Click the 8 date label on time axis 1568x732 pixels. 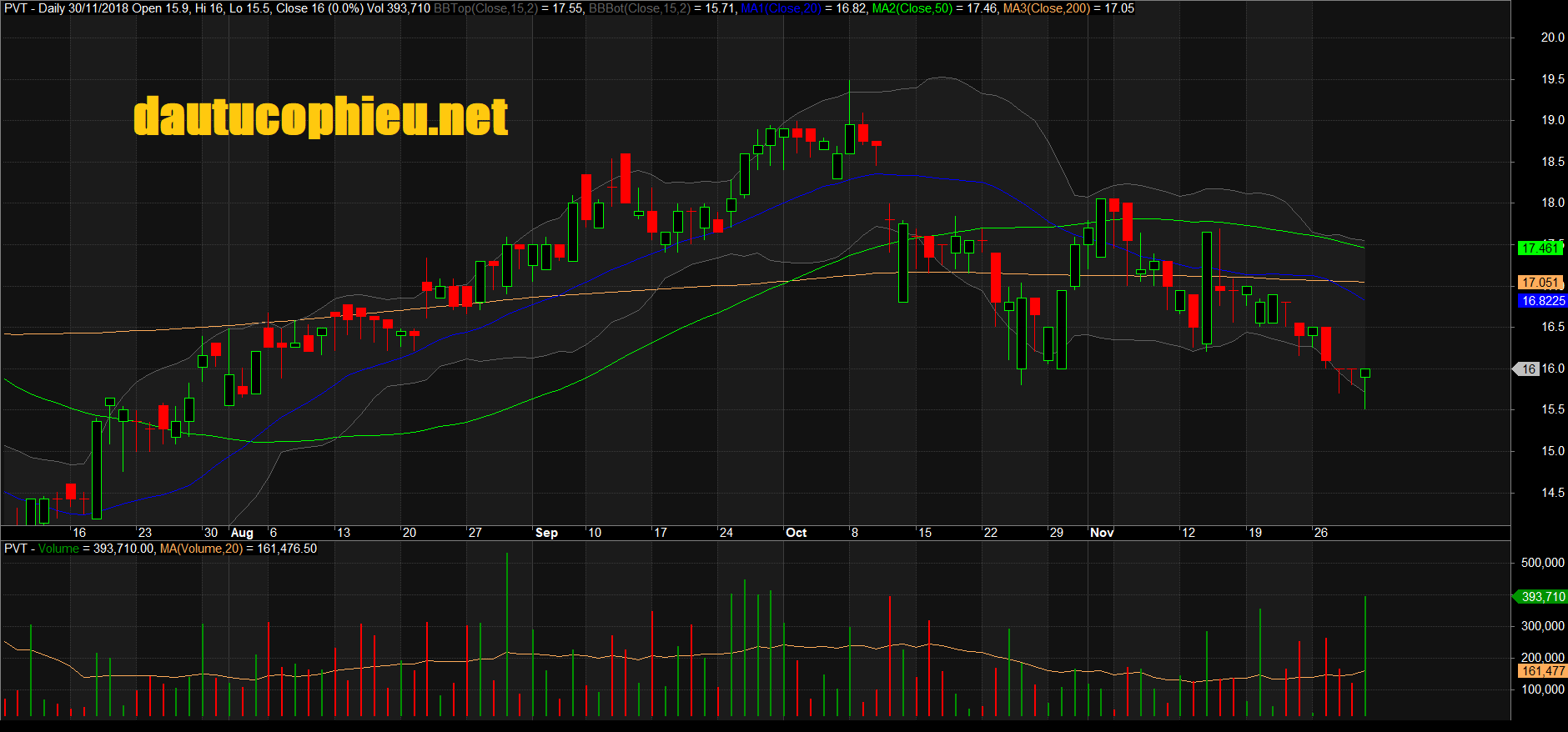click(855, 533)
